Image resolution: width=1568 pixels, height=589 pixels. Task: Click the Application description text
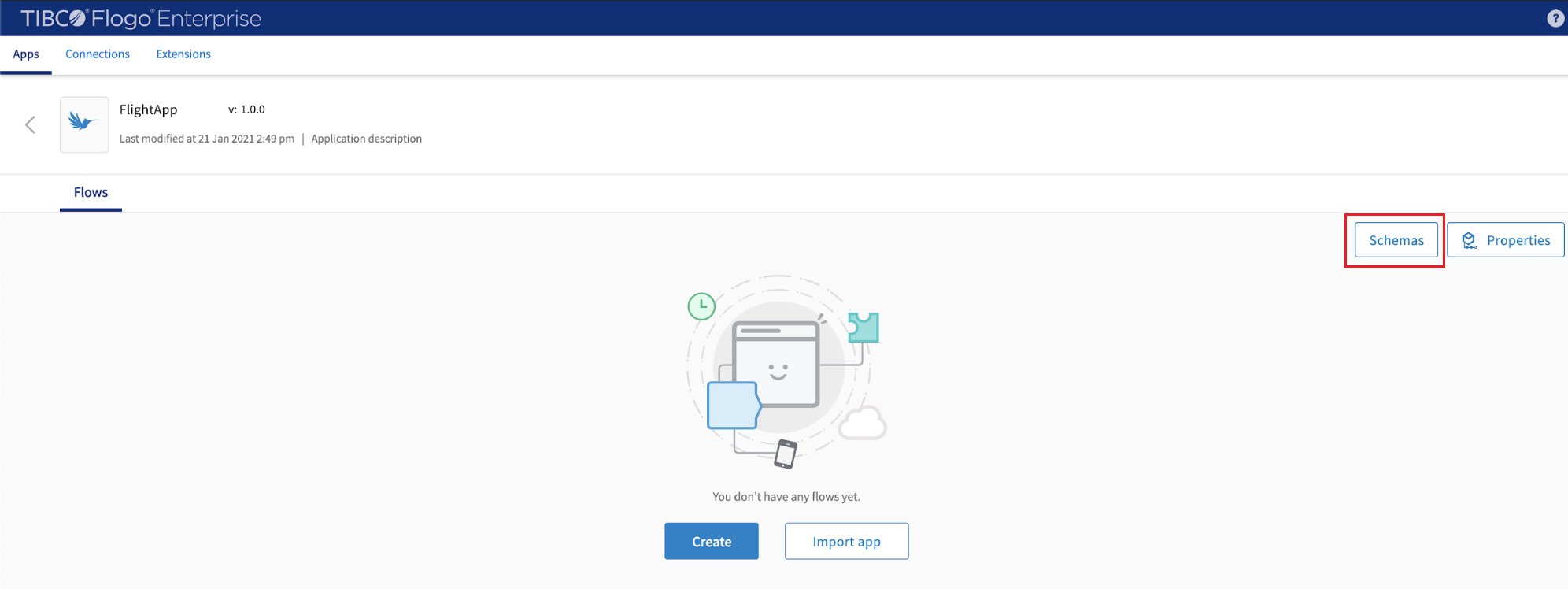coord(367,139)
